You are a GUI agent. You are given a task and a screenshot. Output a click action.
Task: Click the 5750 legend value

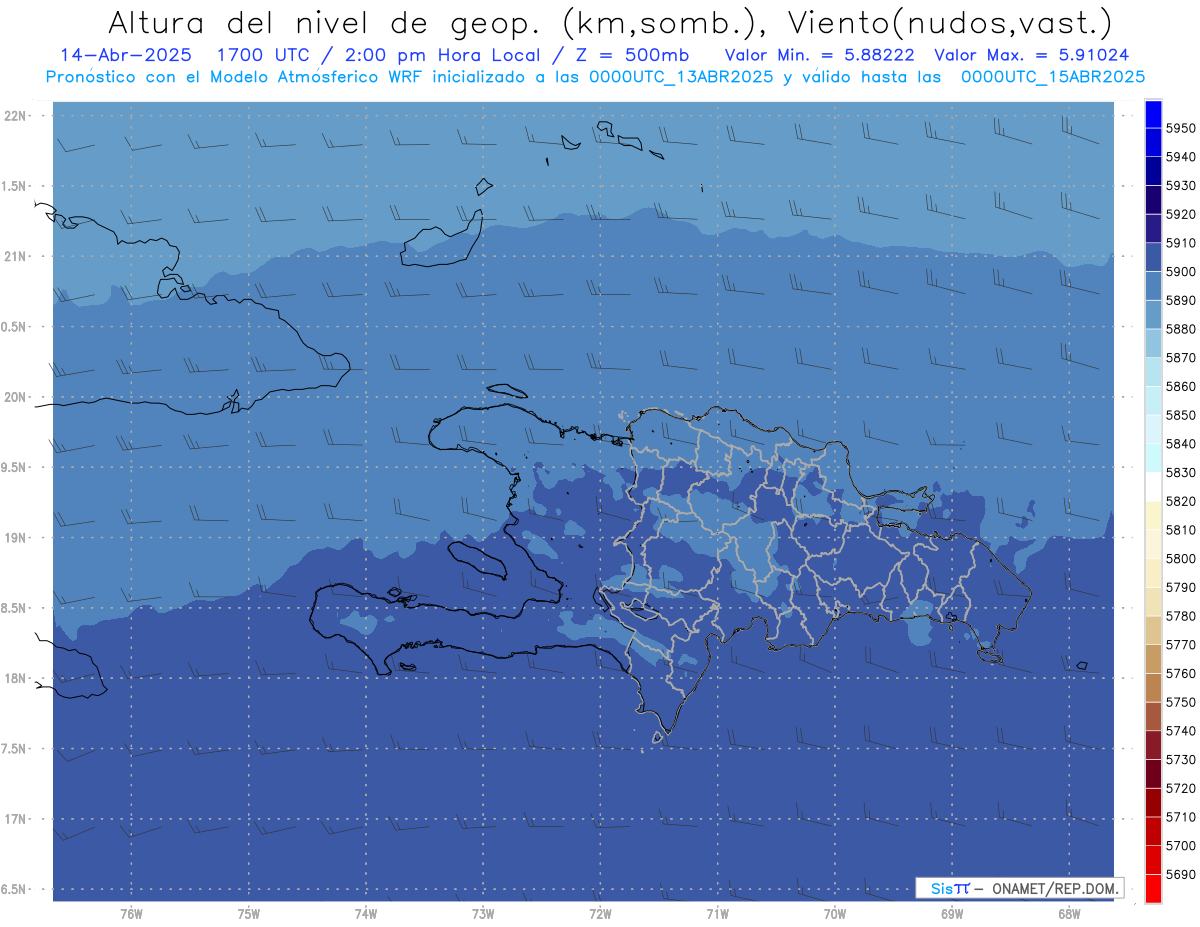coord(1180,702)
